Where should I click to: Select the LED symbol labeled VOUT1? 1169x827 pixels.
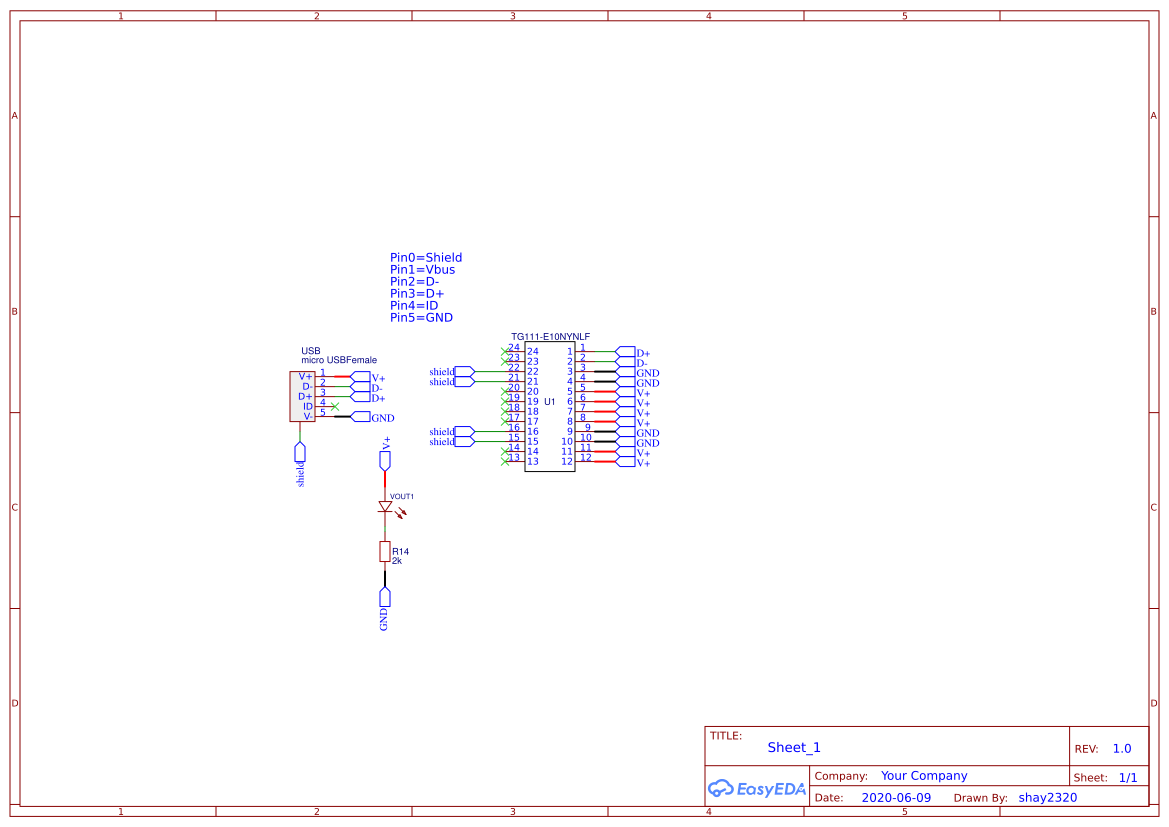[x=384, y=508]
